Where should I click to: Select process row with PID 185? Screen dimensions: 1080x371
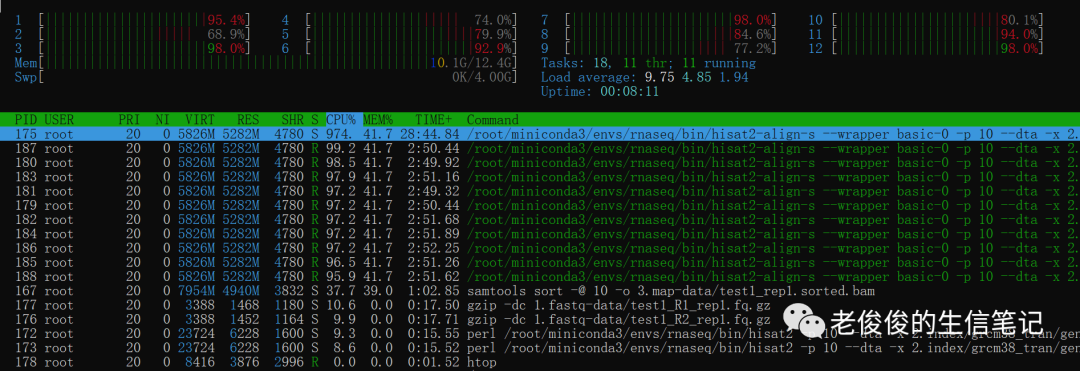(540, 262)
